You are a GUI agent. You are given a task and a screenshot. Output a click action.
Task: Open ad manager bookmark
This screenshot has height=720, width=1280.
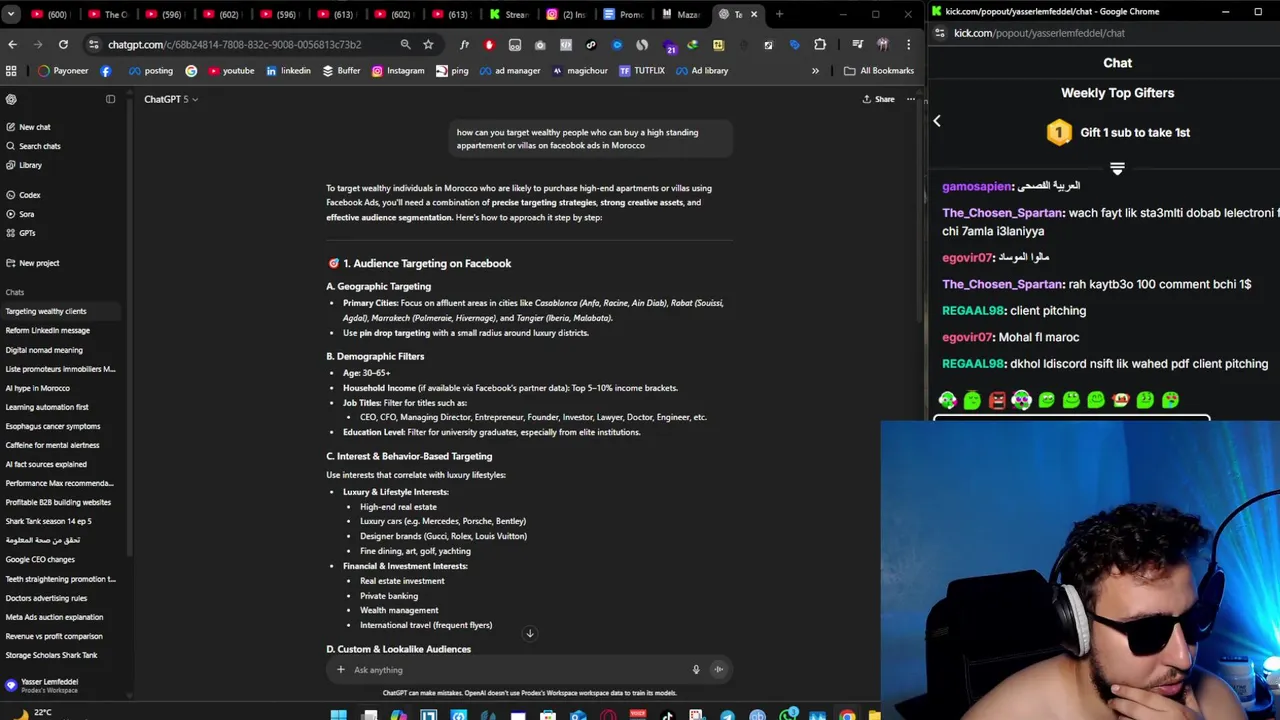tap(510, 71)
